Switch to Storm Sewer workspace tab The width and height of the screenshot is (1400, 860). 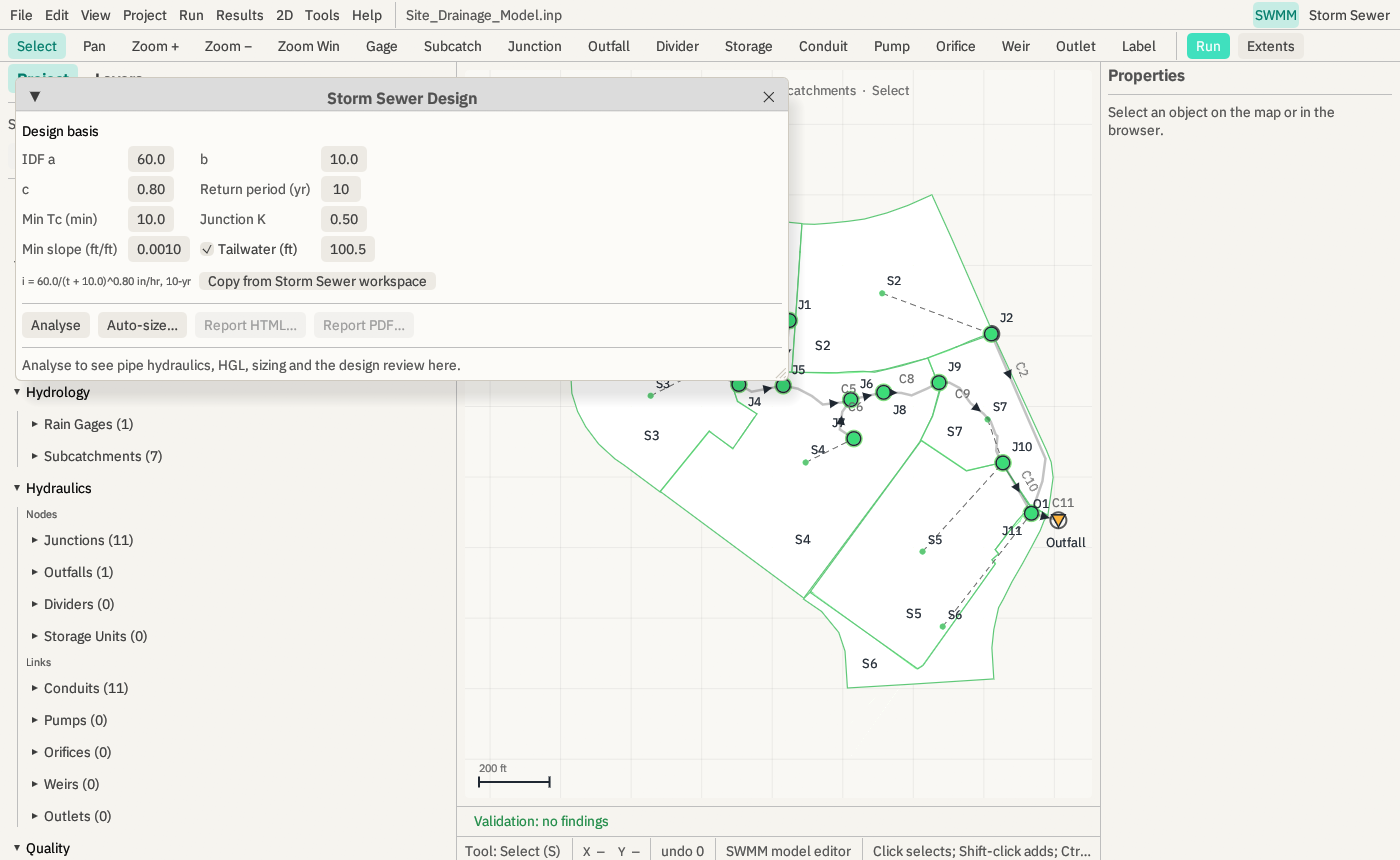click(x=1349, y=15)
